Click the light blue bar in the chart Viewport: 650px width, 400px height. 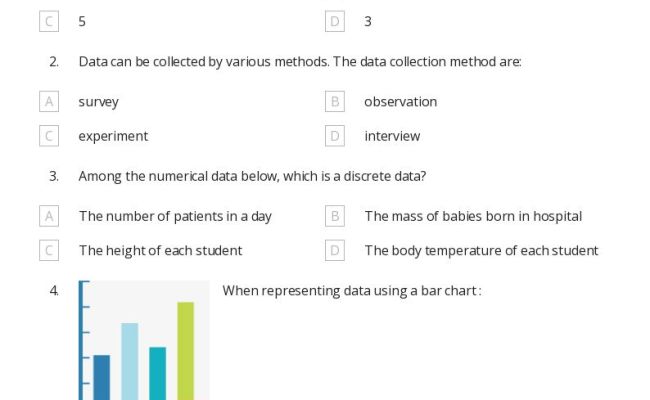(x=130, y=360)
